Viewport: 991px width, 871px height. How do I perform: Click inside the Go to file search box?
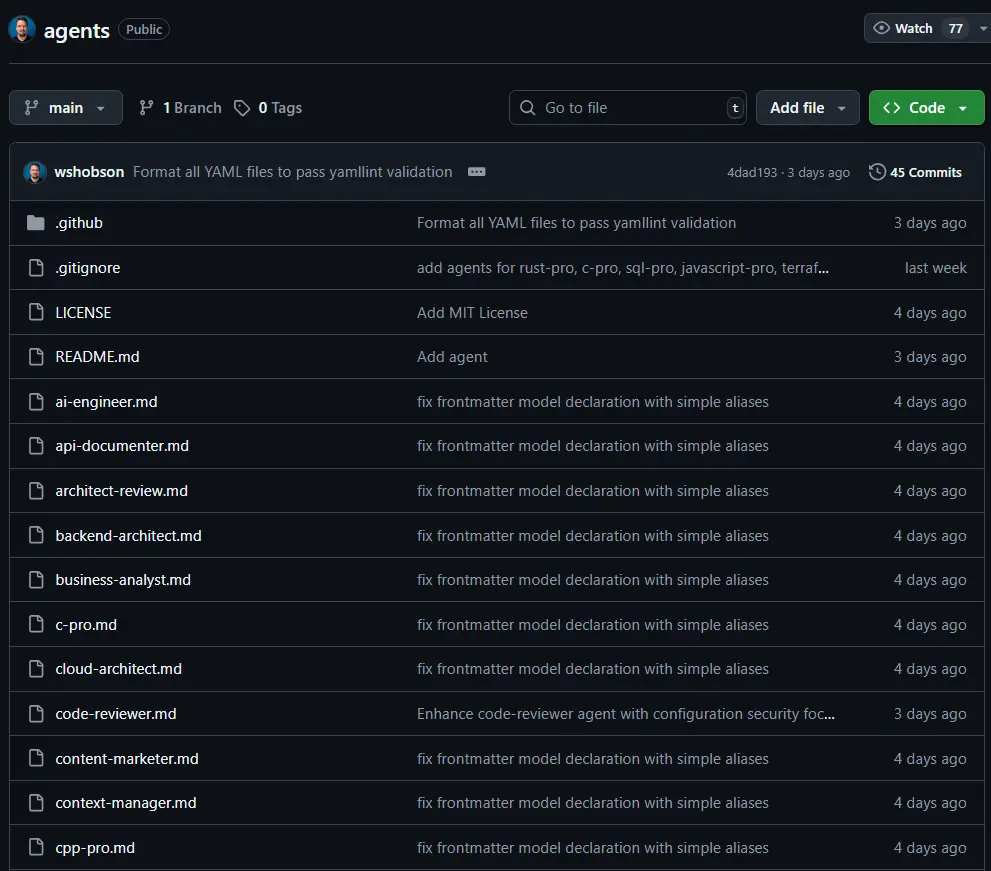point(620,107)
